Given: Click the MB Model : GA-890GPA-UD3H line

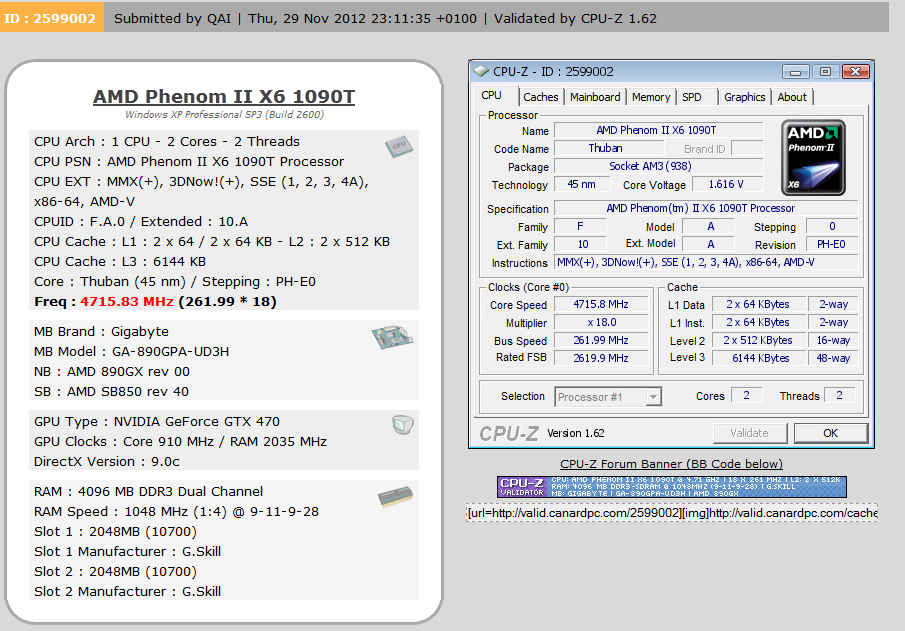Looking at the screenshot, I should (132, 352).
